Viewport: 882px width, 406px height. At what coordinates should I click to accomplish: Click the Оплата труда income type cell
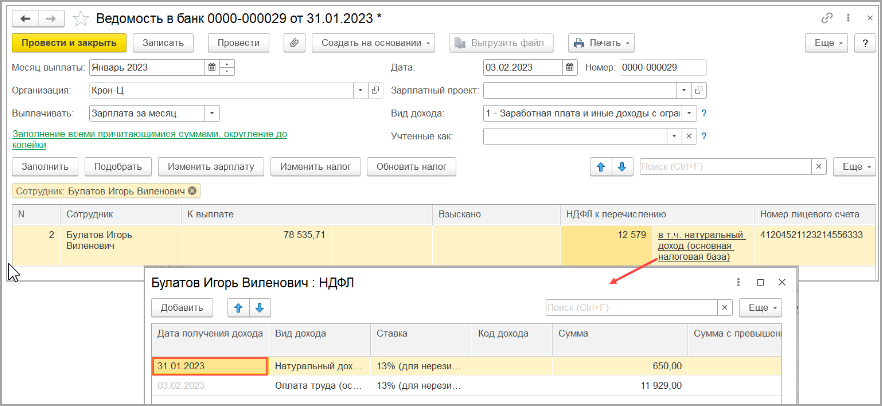(320, 386)
